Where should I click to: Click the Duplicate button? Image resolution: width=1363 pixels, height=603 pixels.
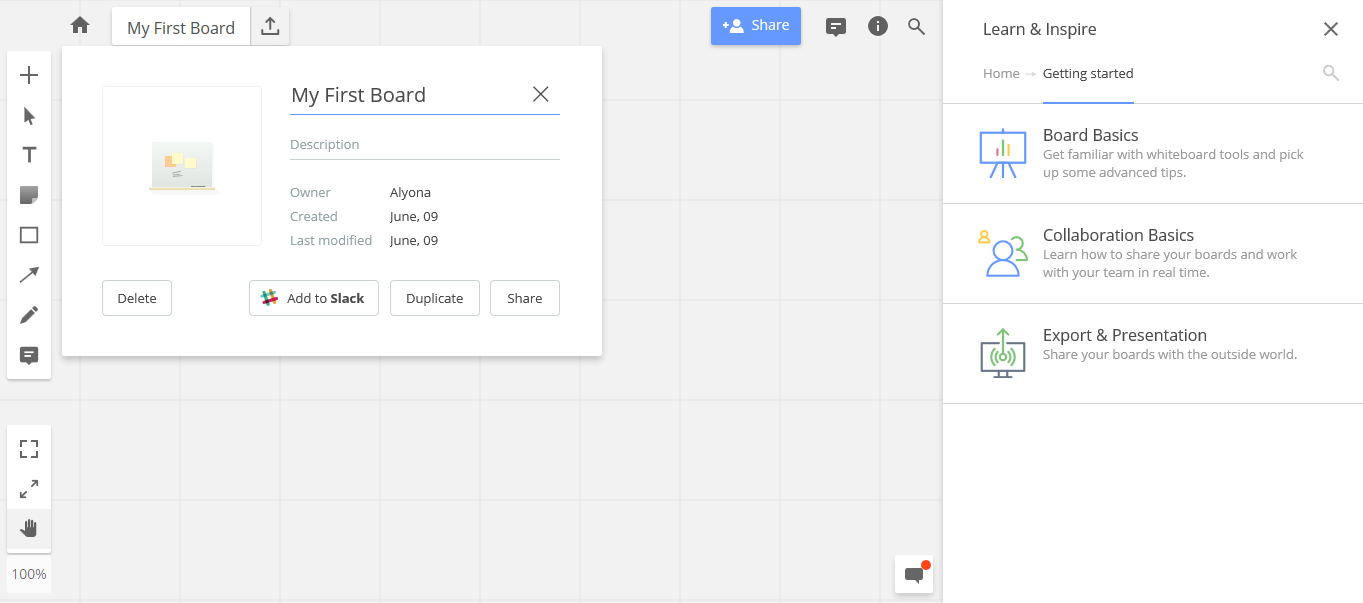(x=434, y=298)
